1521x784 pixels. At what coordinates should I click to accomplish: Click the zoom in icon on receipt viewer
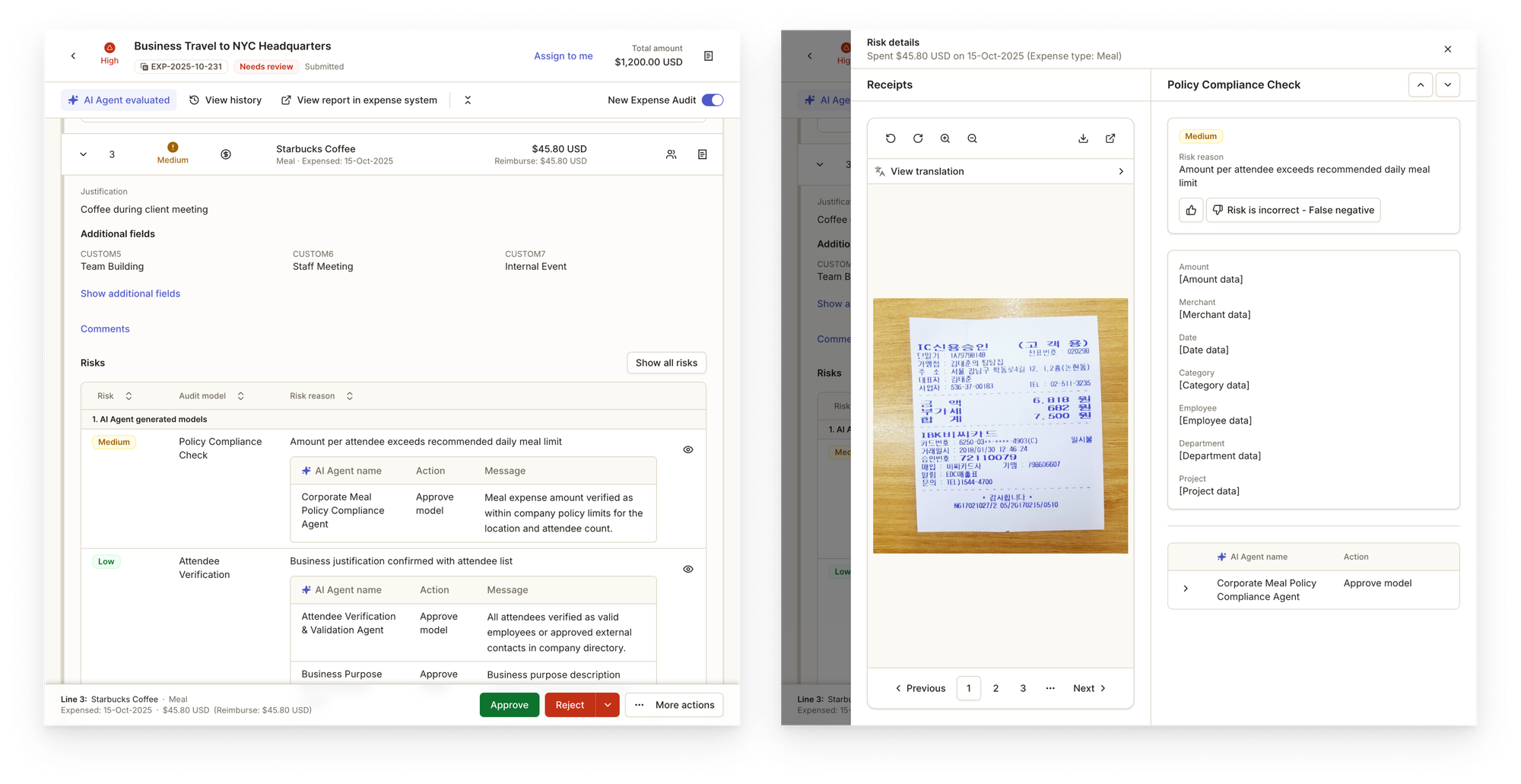(945, 138)
